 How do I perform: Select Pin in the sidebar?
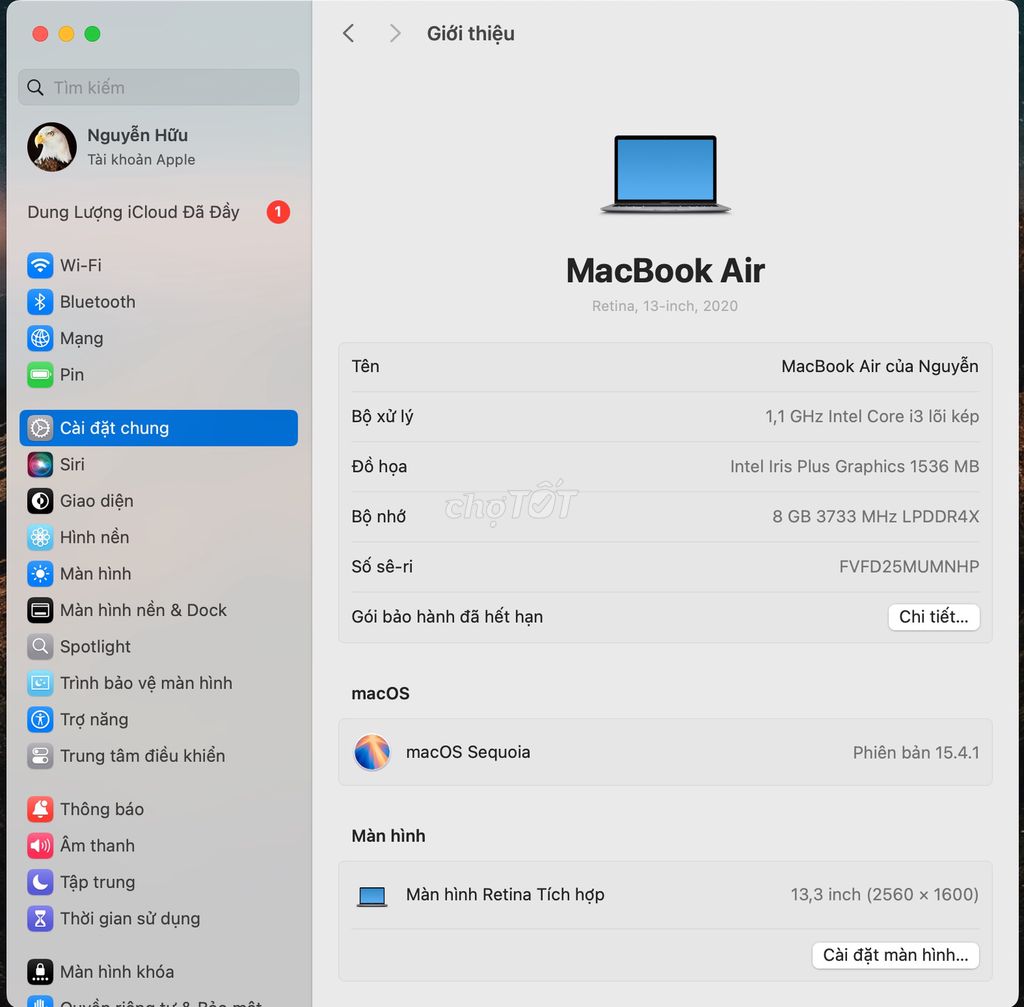click(x=159, y=375)
